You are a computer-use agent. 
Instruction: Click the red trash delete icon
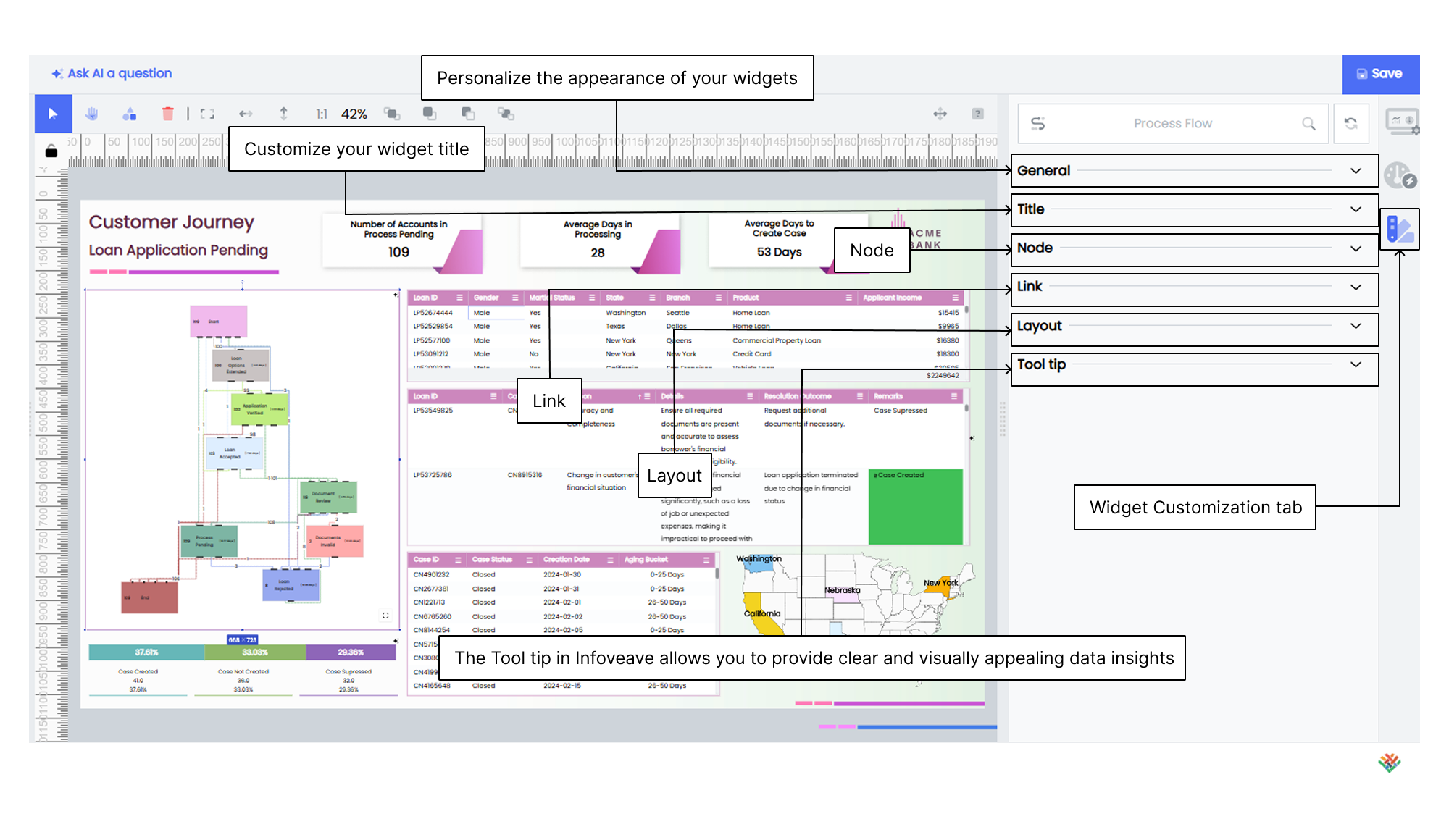(167, 114)
